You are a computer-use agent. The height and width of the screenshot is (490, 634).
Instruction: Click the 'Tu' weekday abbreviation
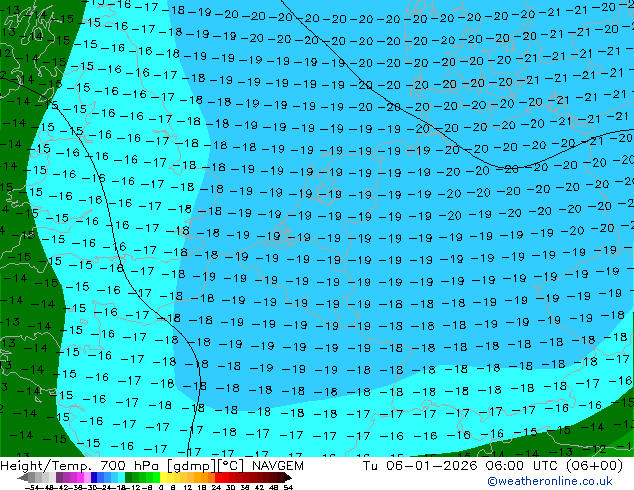pos(370,466)
